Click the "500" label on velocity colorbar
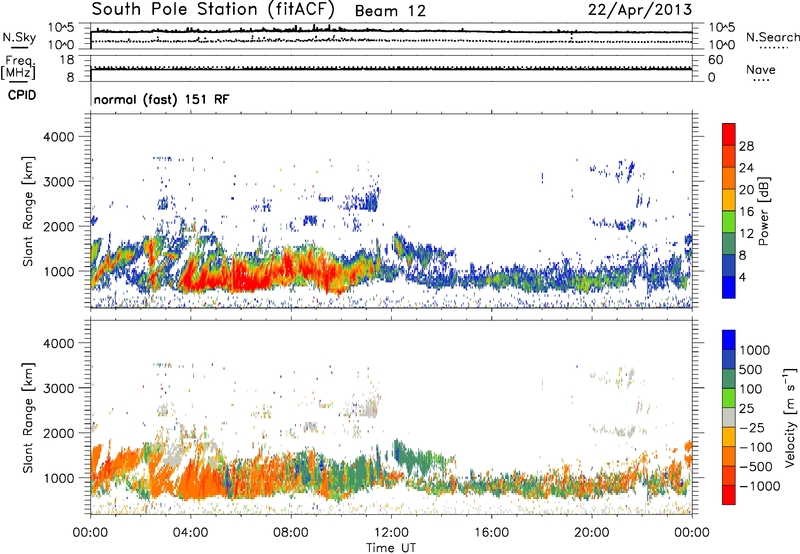This screenshot has height=554, width=800. click(x=751, y=369)
